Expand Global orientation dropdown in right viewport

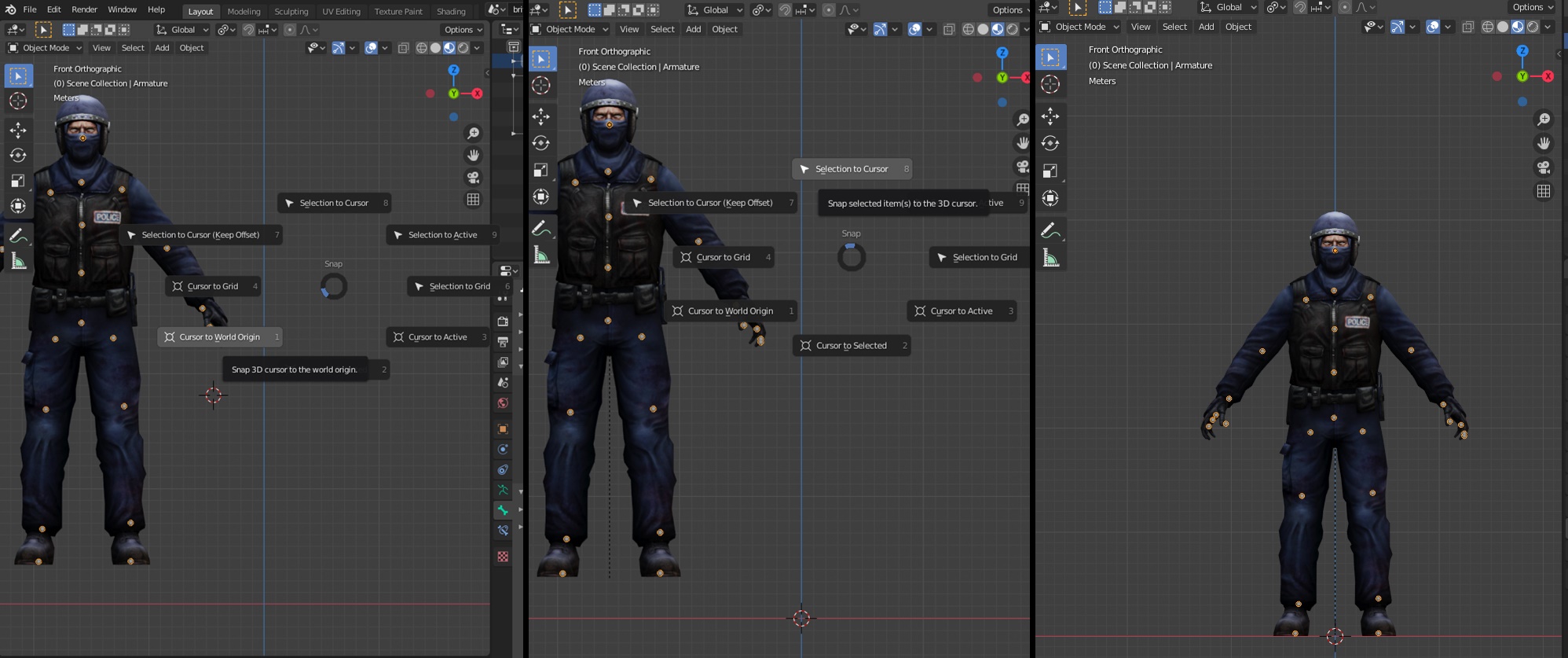1228,7
